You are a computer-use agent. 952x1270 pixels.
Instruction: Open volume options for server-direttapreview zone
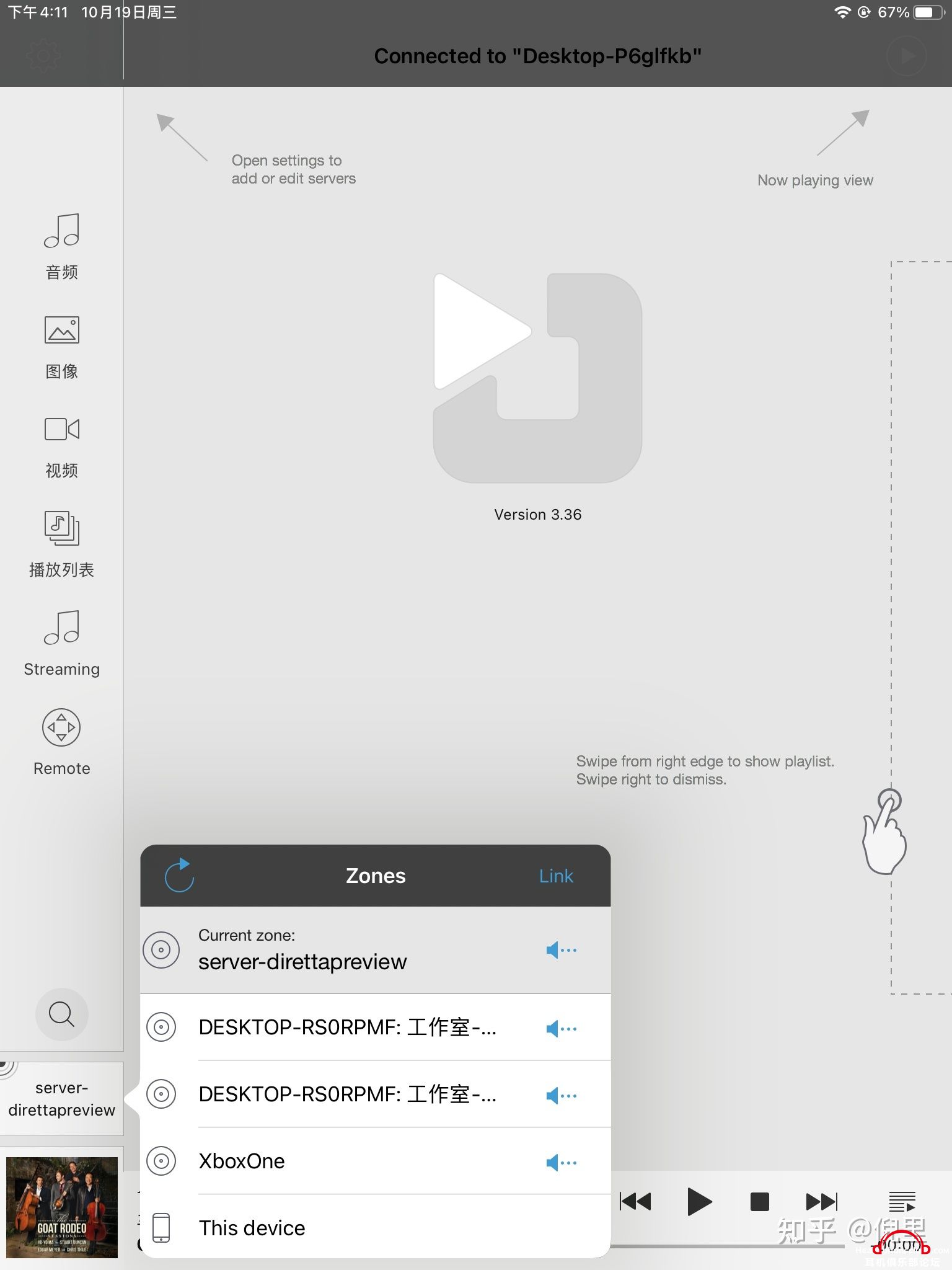pos(562,950)
